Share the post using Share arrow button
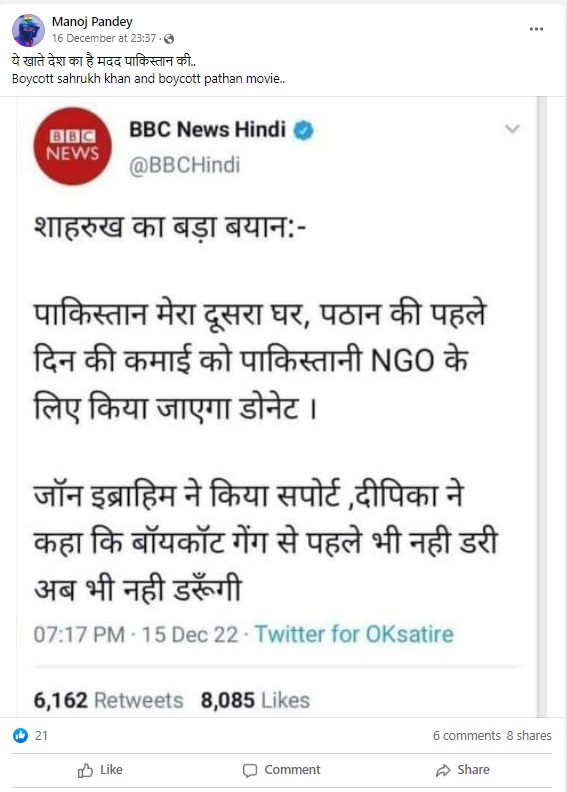The width and height of the screenshot is (567, 792). 462,770
